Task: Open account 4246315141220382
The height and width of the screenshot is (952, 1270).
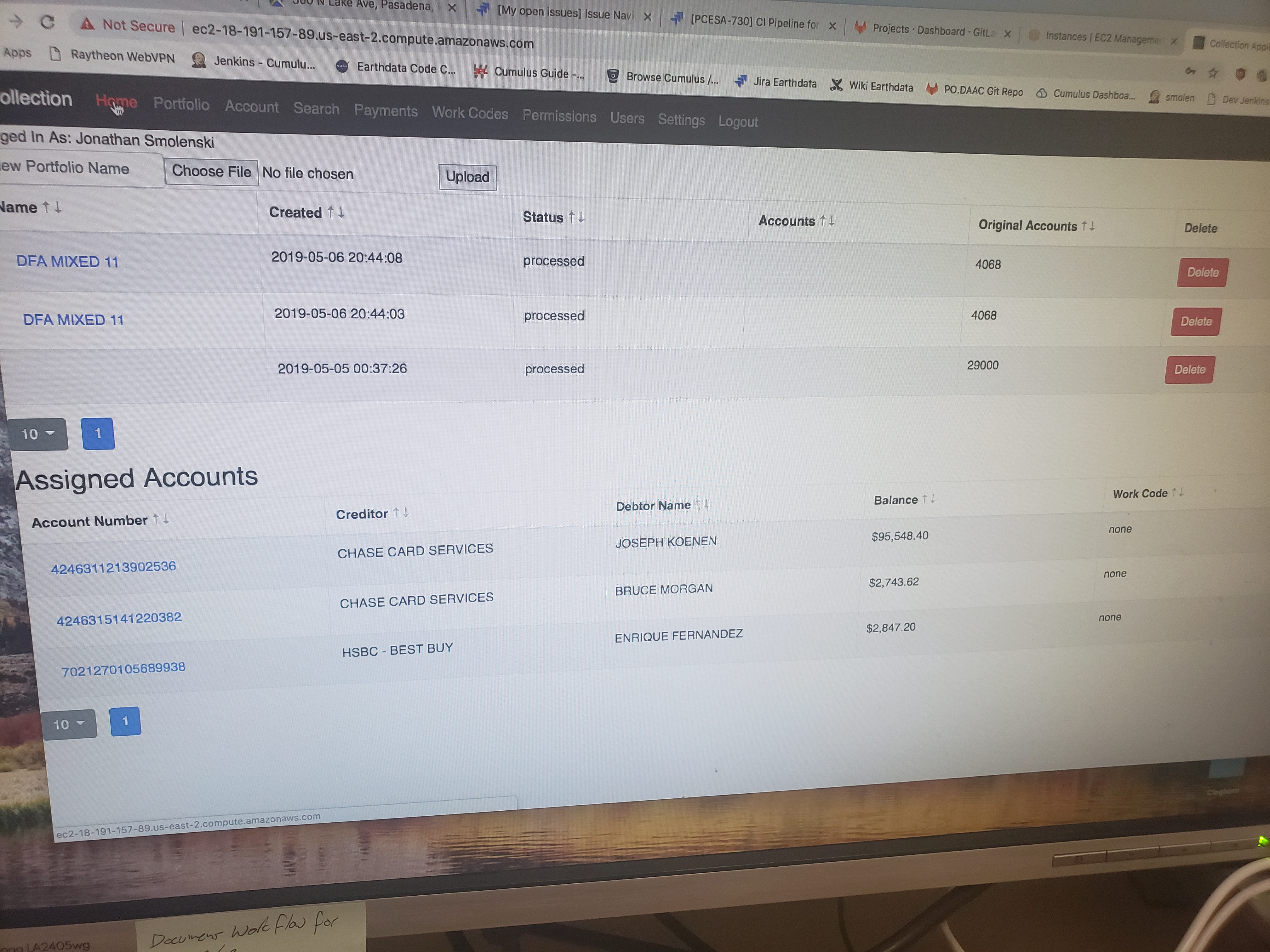Action: [119, 619]
